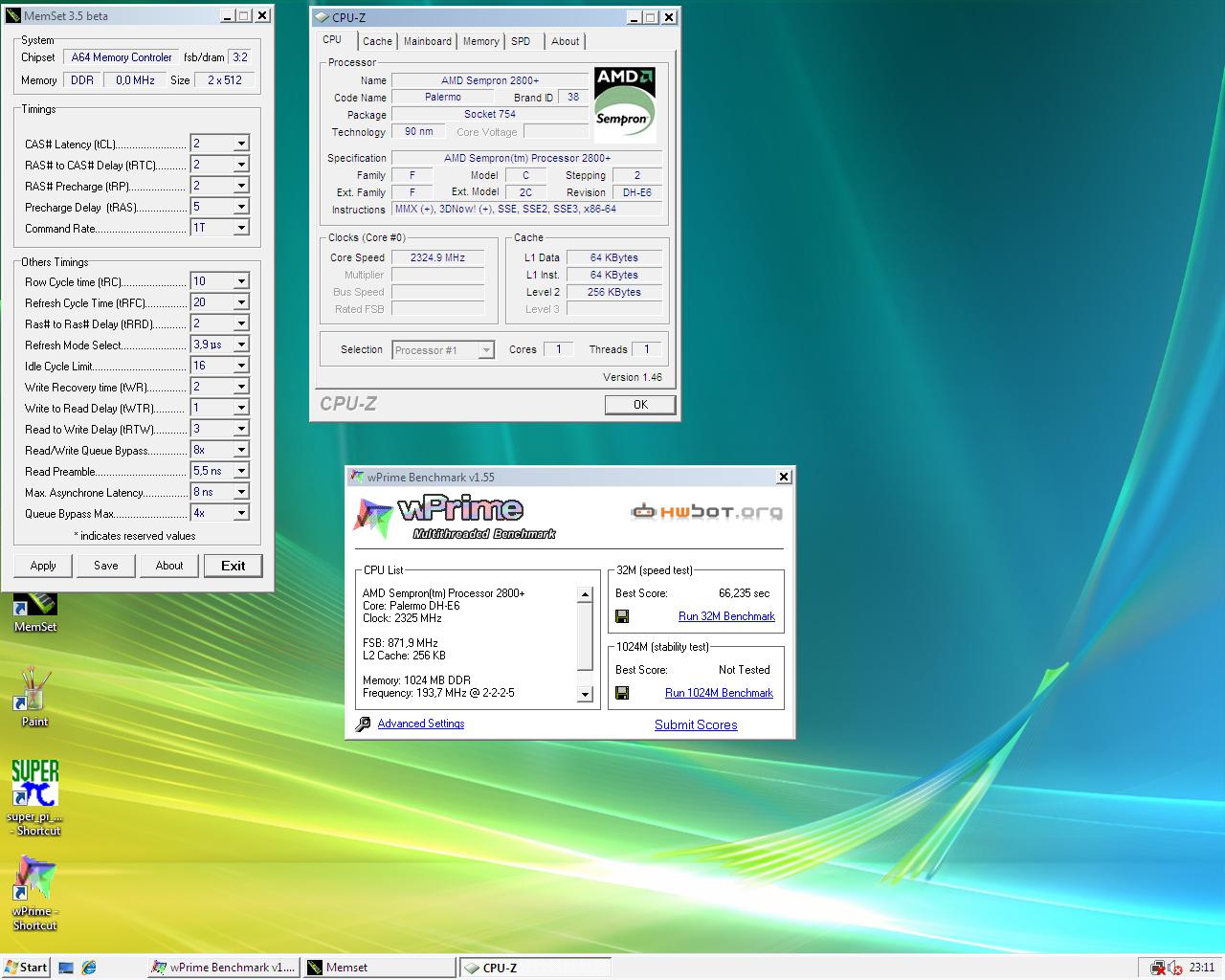Select the CPU-Z taskbar button
The image size is (1225, 980).
click(535, 968)
